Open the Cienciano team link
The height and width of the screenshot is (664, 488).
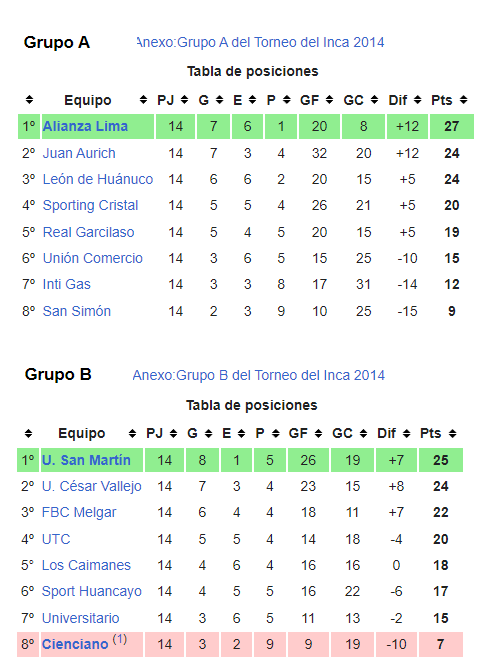75,644
